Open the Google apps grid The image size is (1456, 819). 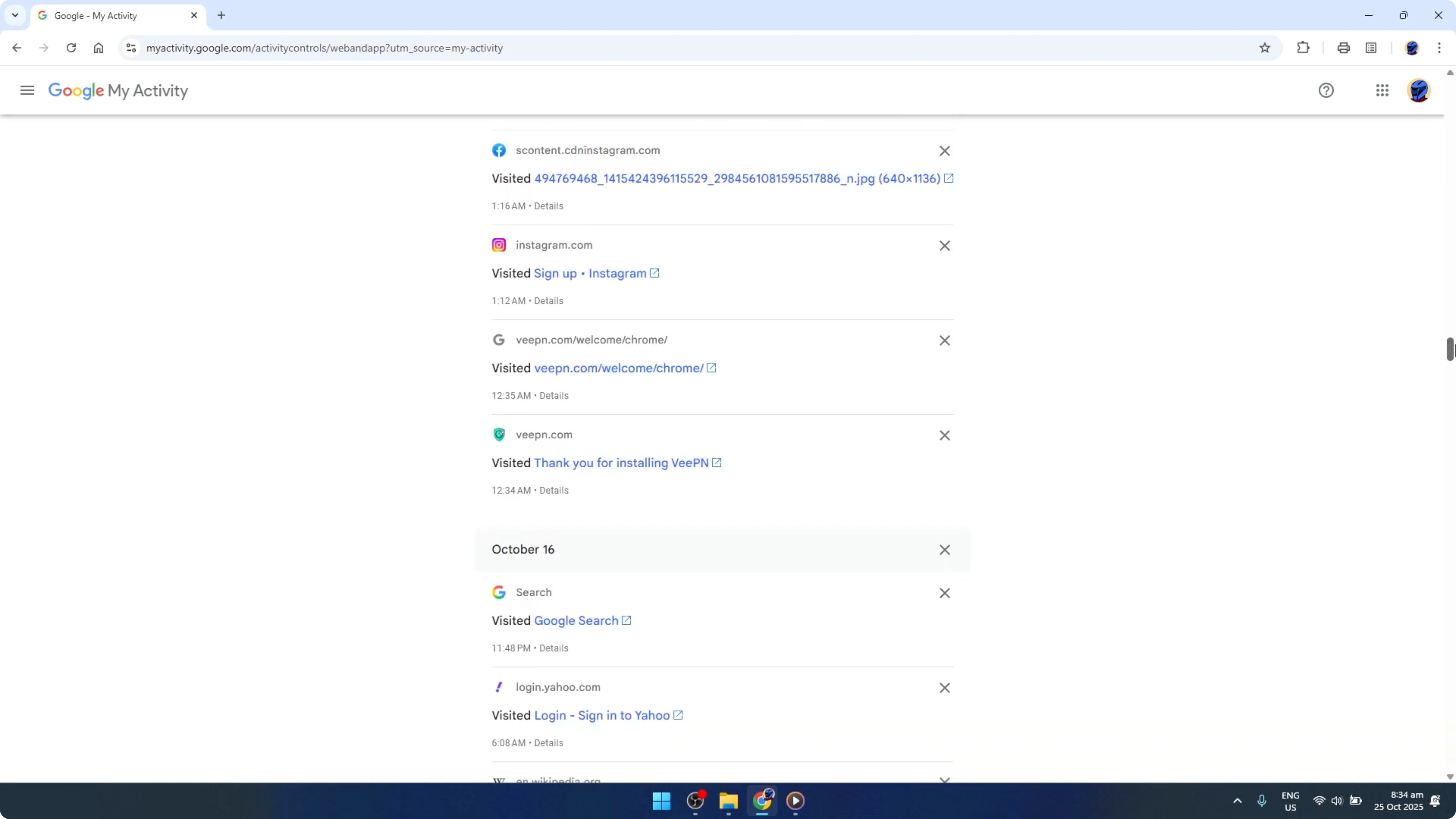coord(1382,91)
